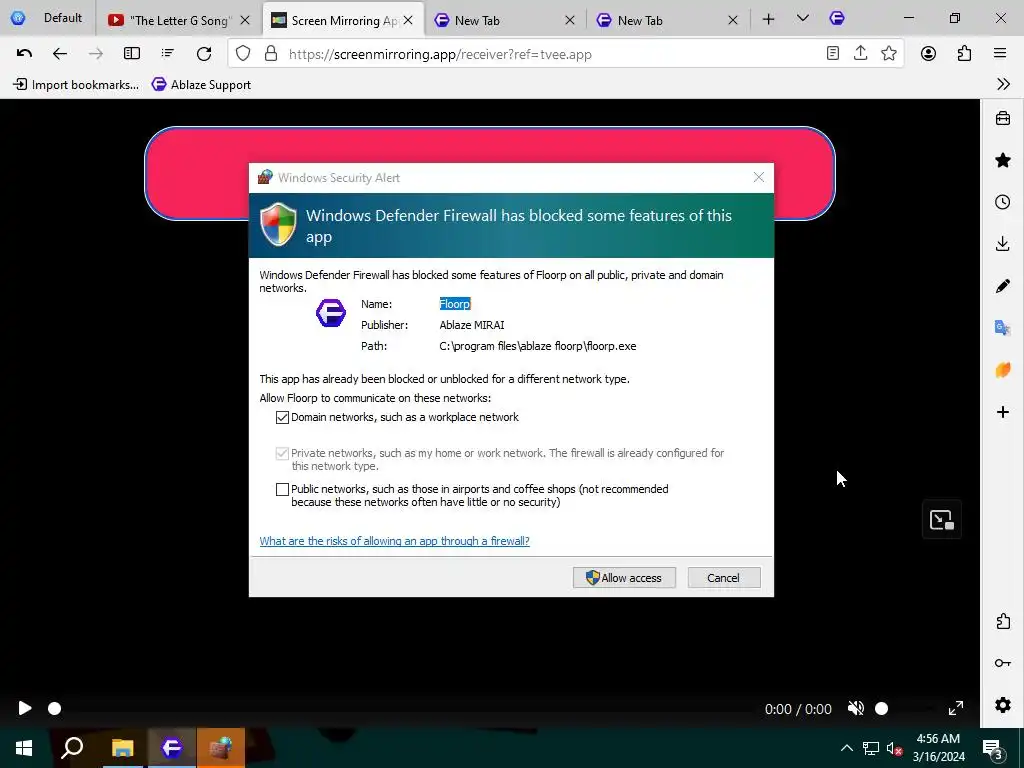Click the Default workspace button

[47, 18]
